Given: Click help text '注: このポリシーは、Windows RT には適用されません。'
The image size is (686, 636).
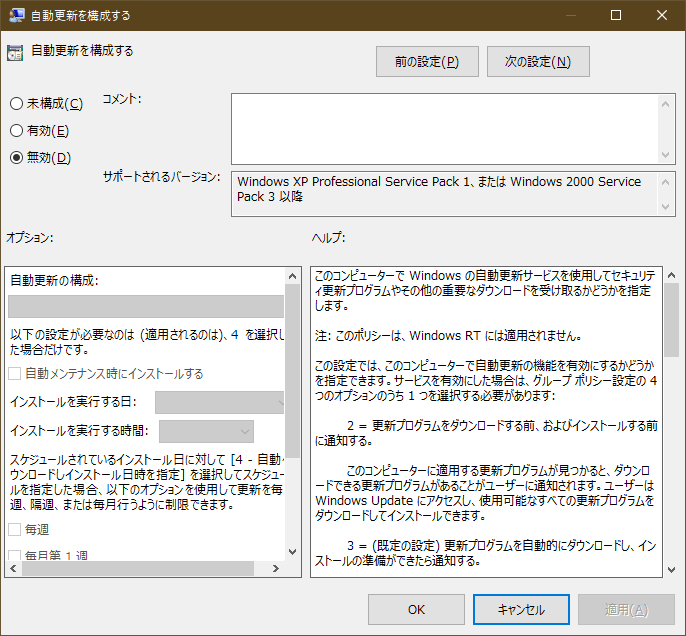Looking at the screenshot, I should pos(448,335).
